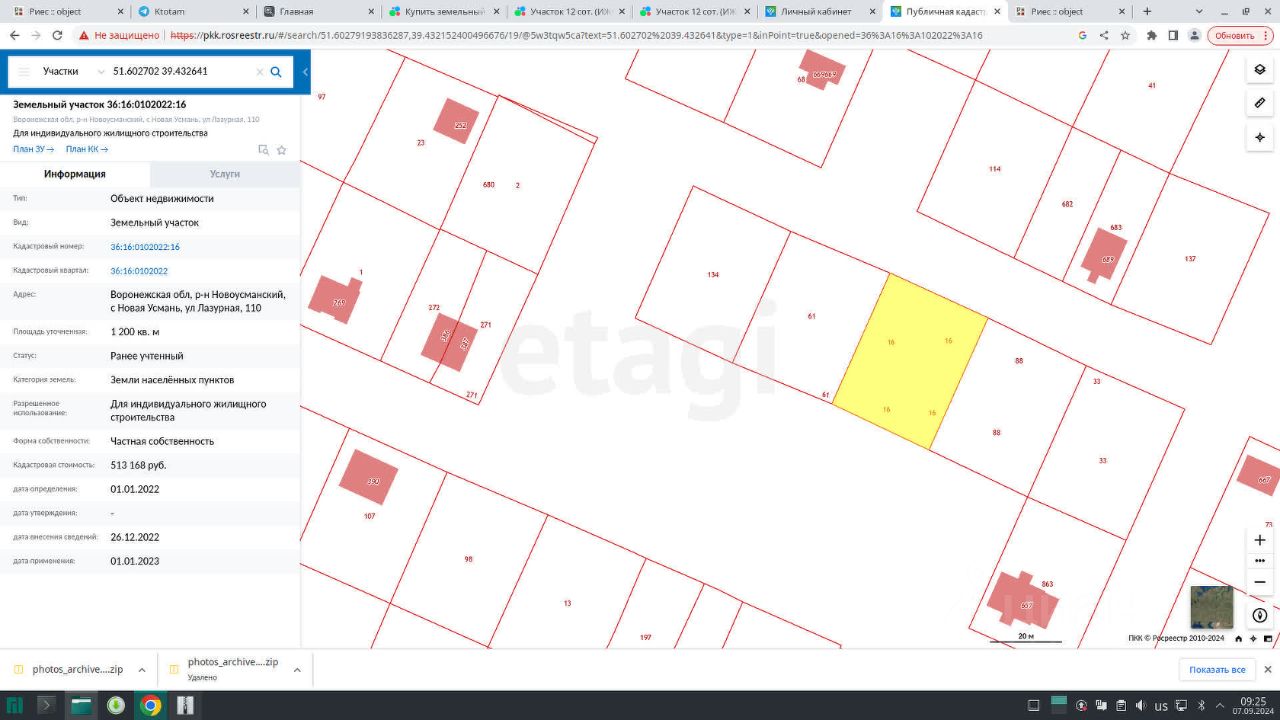The width and height of the screenshot is (1280, 720).
Task: Open the tab search dropdown arrow
Action: click(1199, 12)
